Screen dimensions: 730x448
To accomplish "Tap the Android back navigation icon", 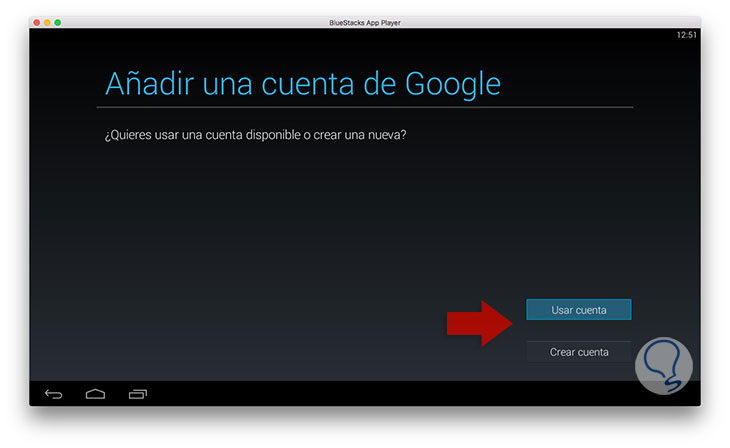I will tap(54, 394).
